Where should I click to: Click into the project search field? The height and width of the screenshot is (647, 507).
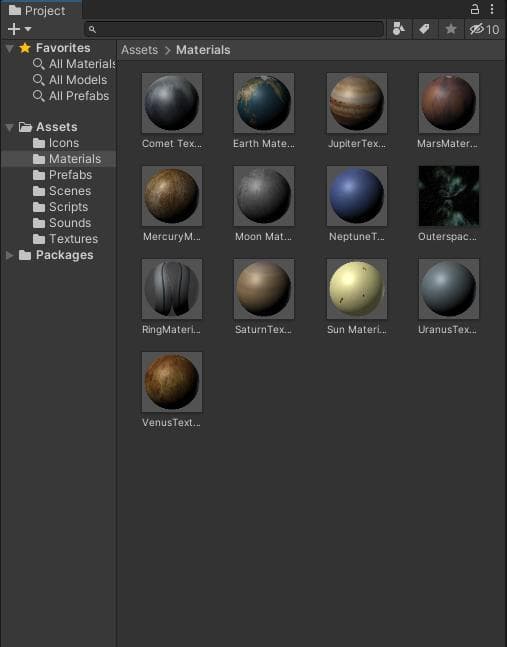[234, 29]
